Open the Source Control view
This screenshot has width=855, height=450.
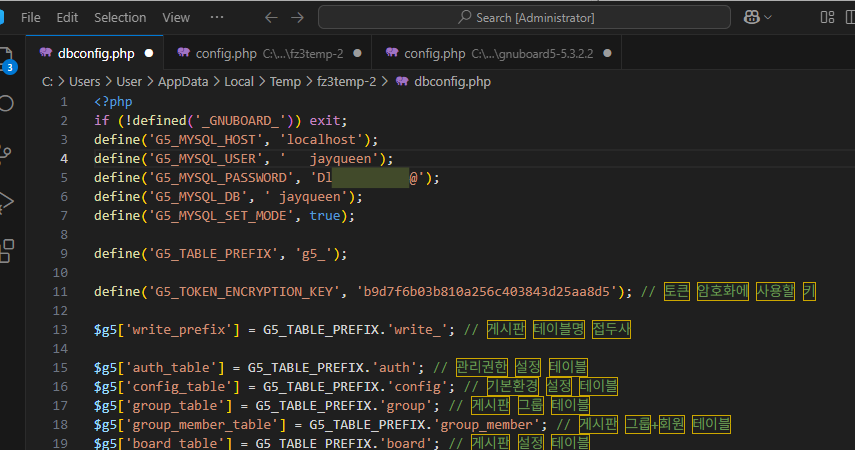[7, 153]
